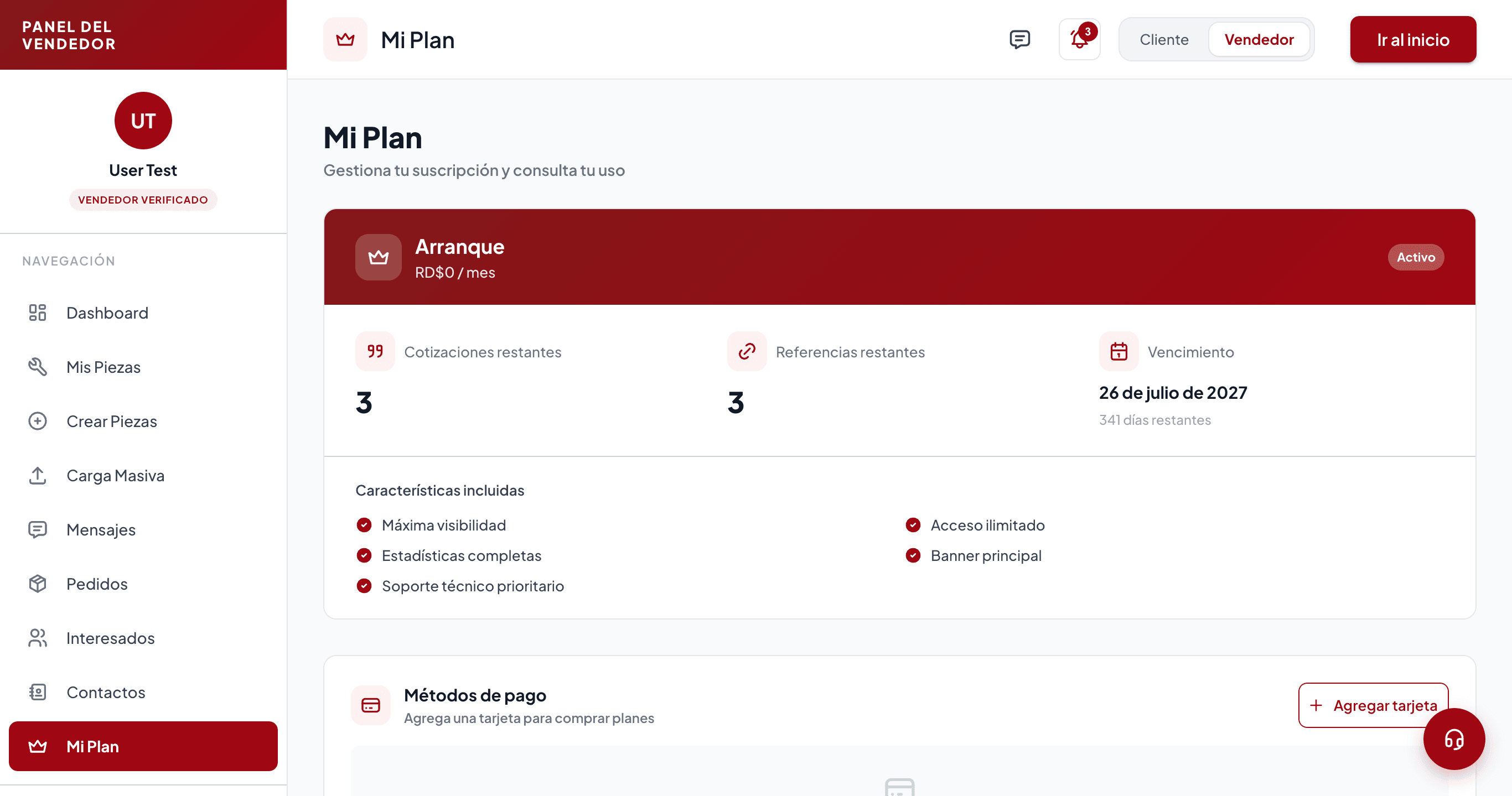Viewport: 1512px width, 796px height.
Task: Click the link icon for Referencias restantes
Action: click(747, 351)
